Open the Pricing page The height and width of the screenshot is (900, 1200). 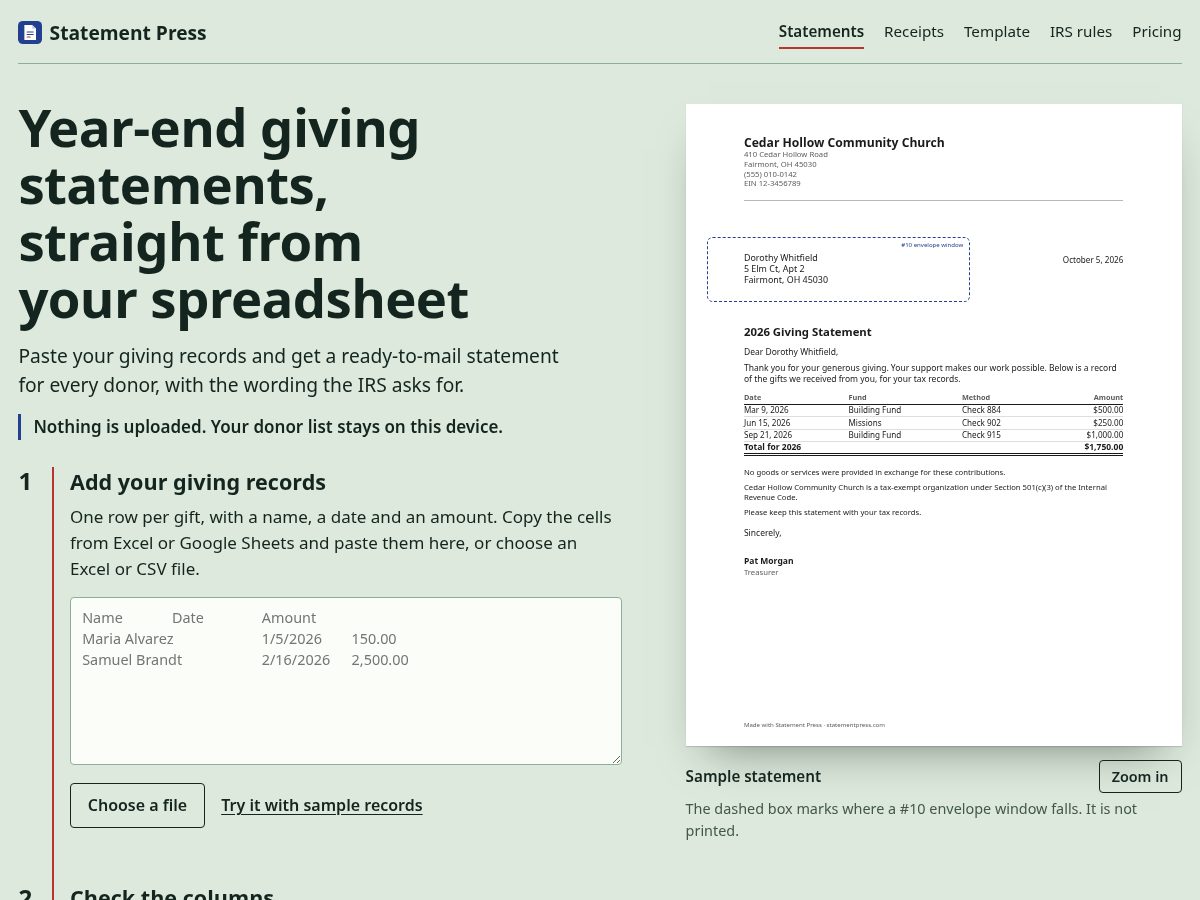click(1157, 32)
